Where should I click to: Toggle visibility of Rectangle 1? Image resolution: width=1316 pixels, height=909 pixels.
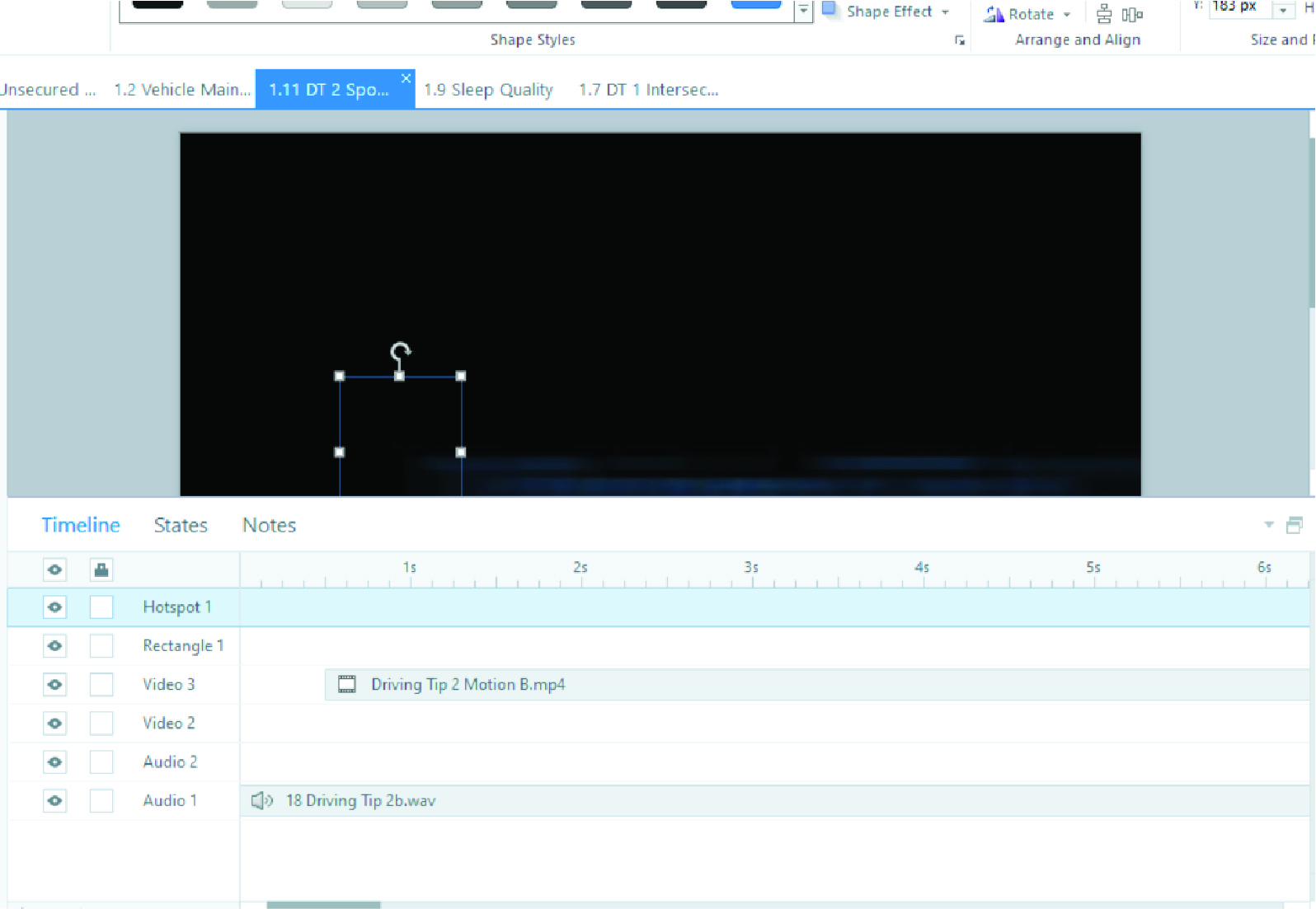(54, 646)
